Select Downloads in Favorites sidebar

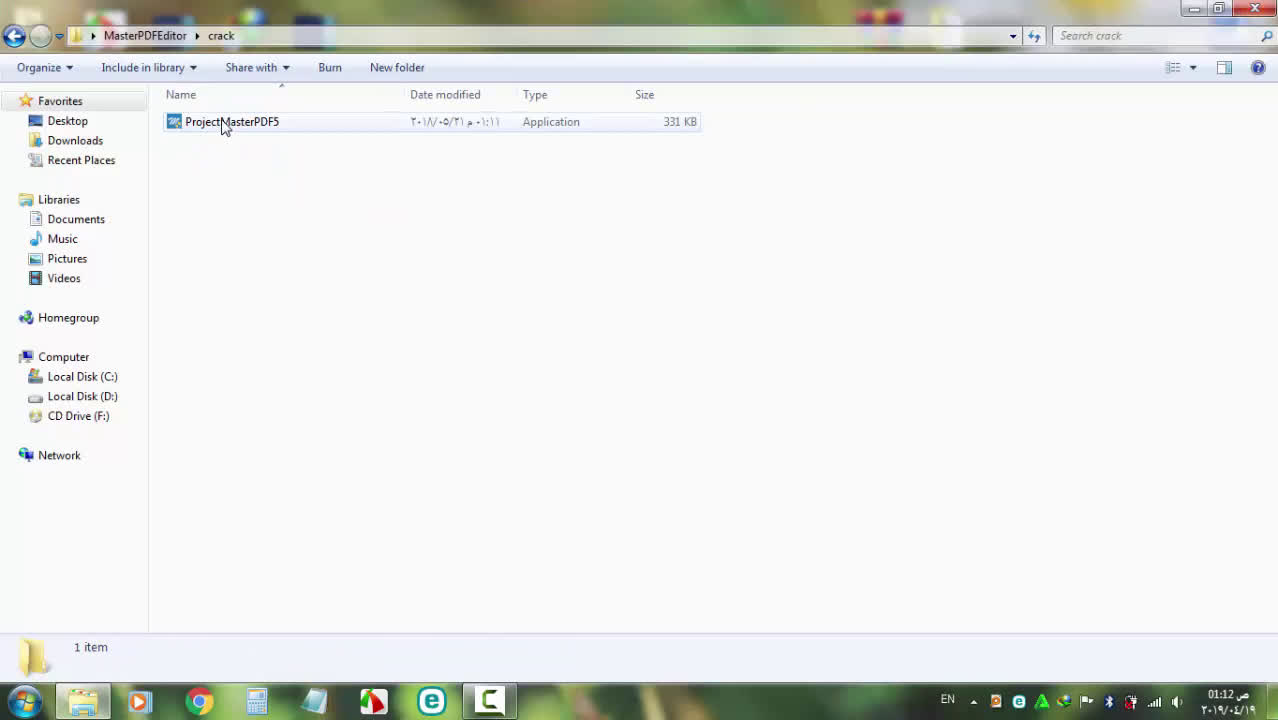point(75,141)
